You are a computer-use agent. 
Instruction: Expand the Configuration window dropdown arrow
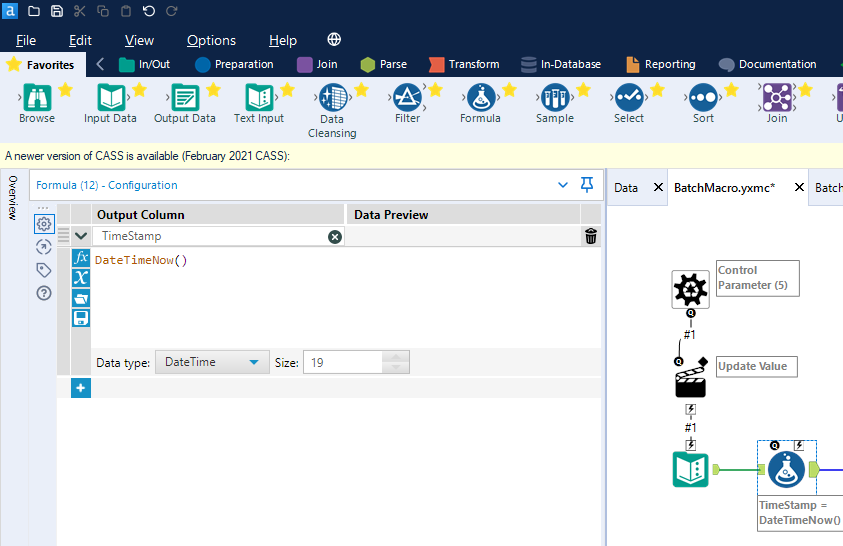pos(563,185)
